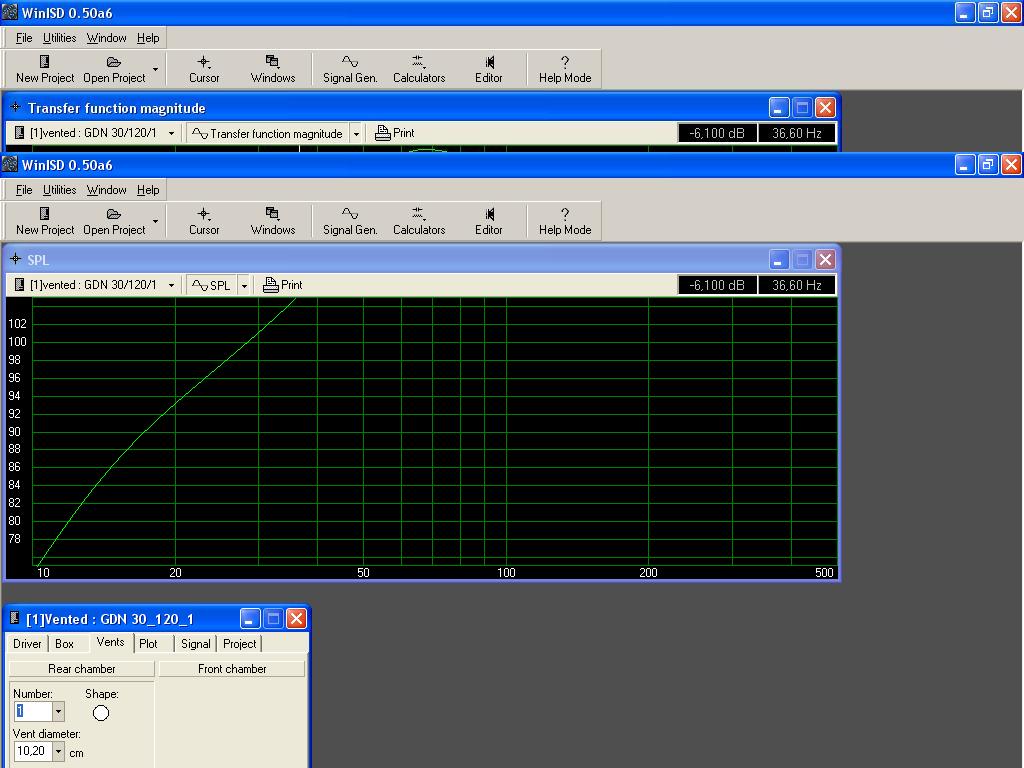Expand the vent Number dropdown
The image size is (1024, 768).
tap(58, 712)
